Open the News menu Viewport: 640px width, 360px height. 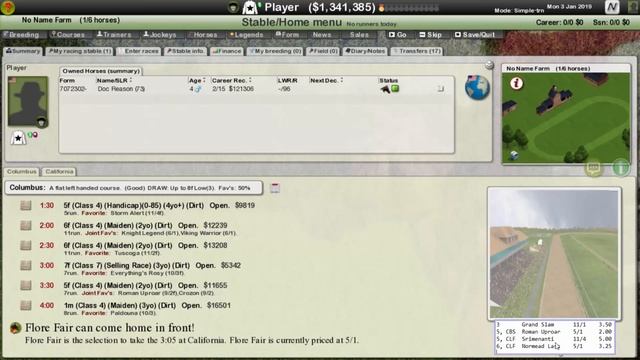click(x=322, y=35)
